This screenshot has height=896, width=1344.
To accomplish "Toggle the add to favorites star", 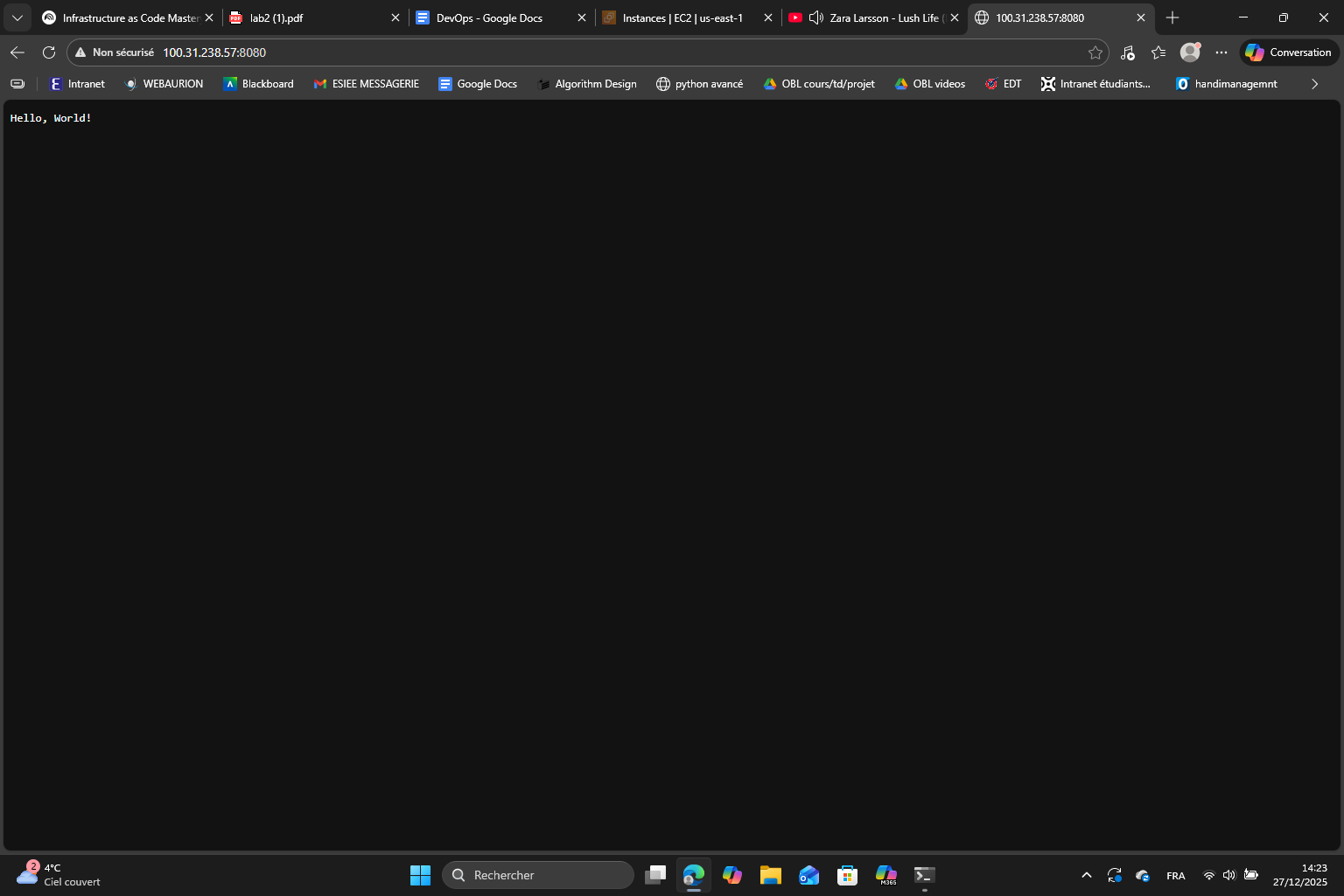I will 1095,52.
